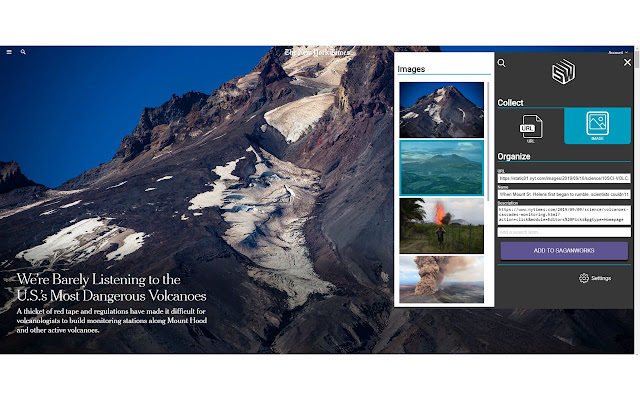Viewport: 640px width, 400px height.
Task: Click the search icon in SaganWorks panel
Action: pos(502,63)
